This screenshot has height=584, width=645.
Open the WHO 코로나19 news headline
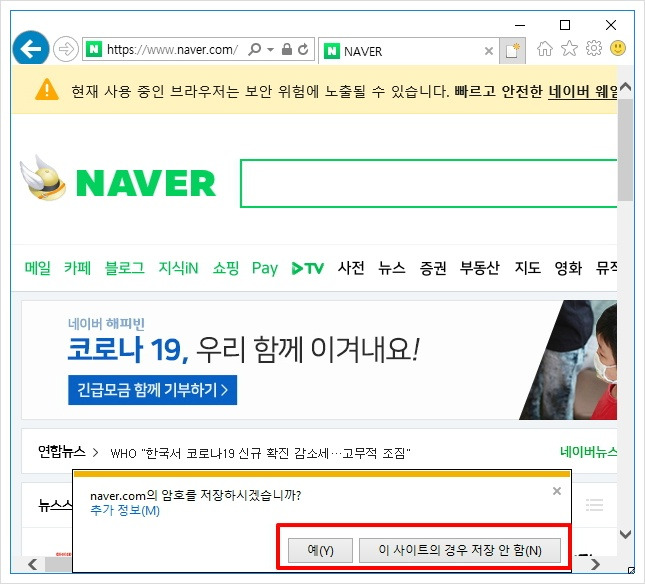coord(260,453)
